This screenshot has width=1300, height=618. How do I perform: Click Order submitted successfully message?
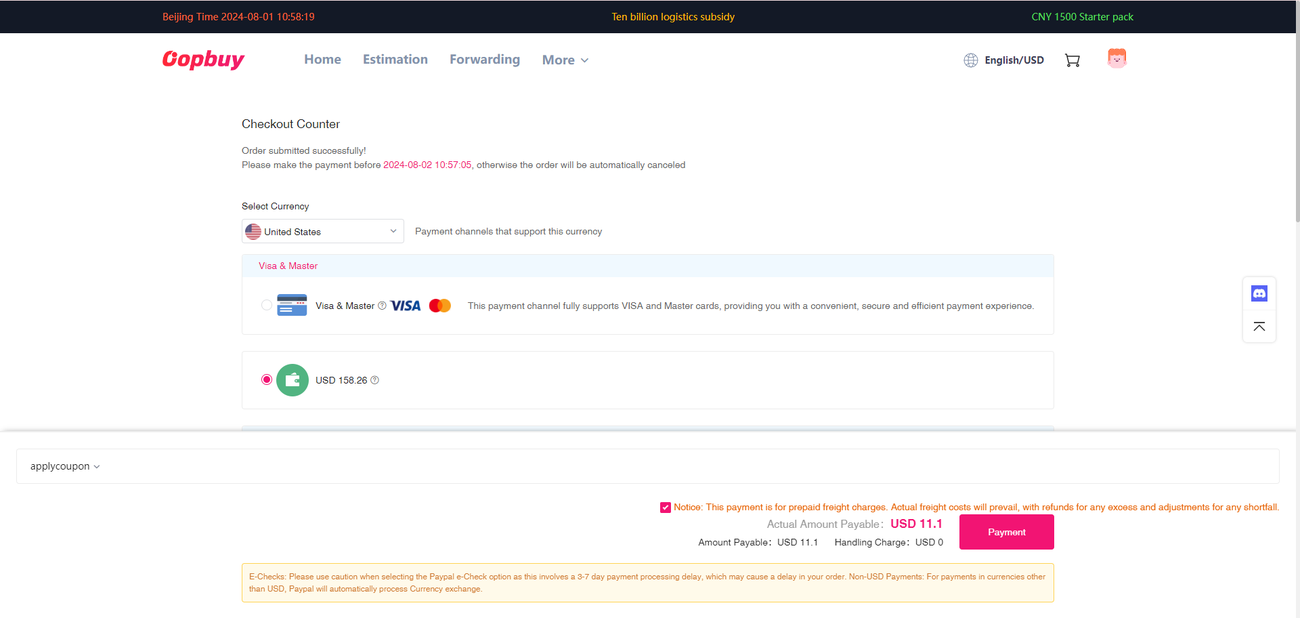pyautogui.click(x=304, y=151)
